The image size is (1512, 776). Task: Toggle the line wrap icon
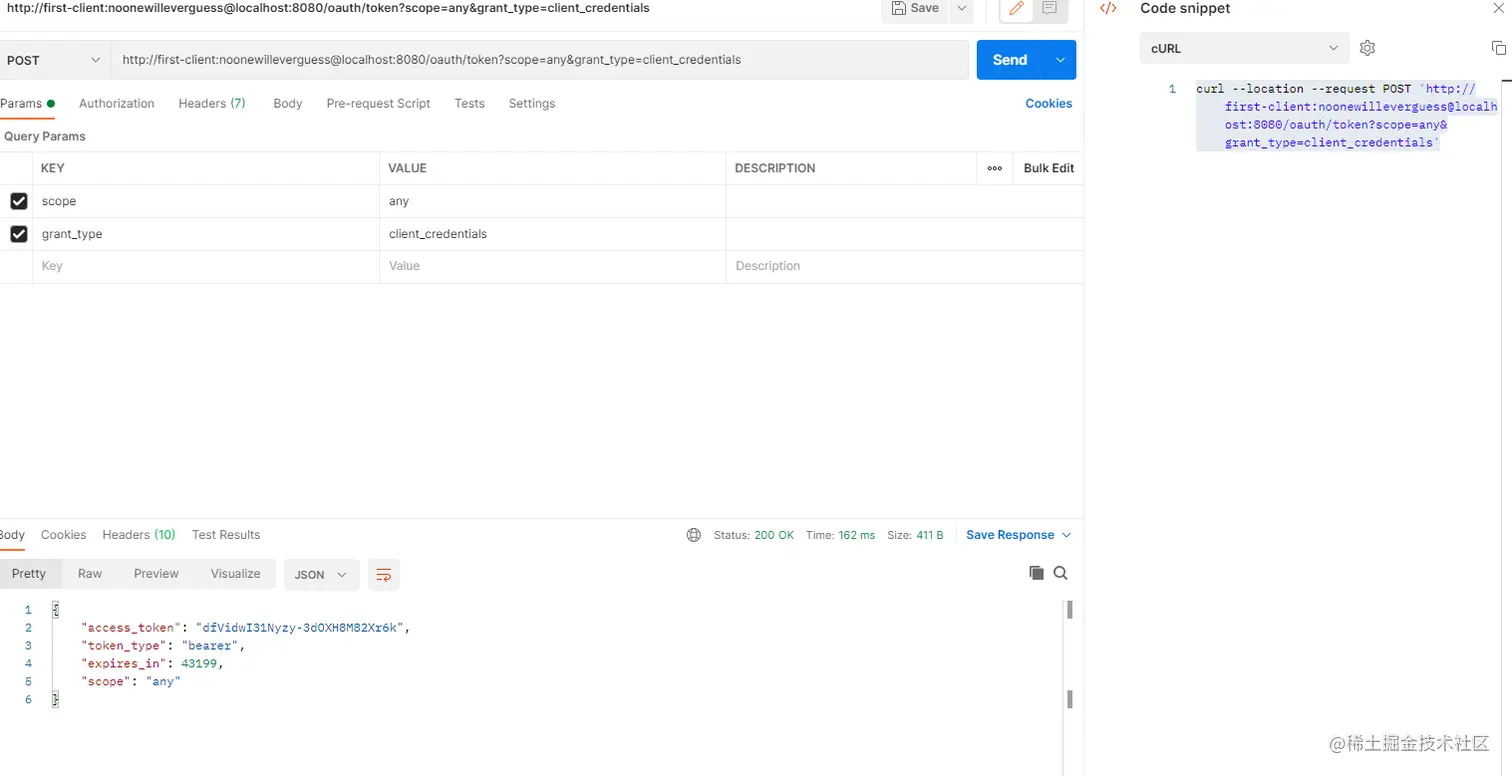(384, 574)
